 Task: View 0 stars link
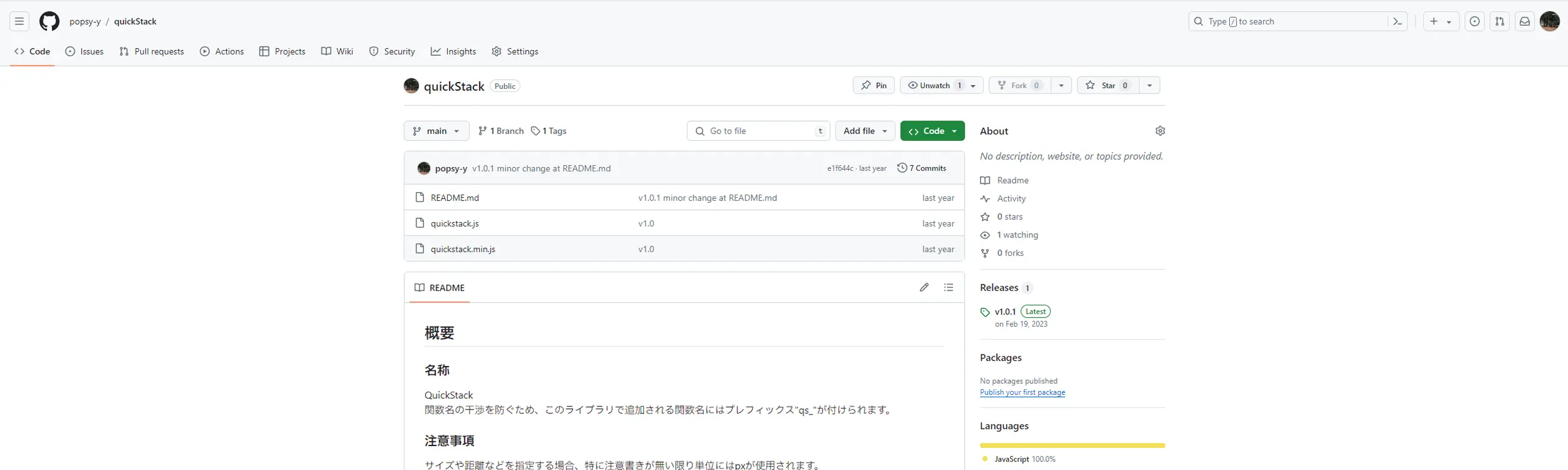pyautogui.click(x=1001, y=217)
